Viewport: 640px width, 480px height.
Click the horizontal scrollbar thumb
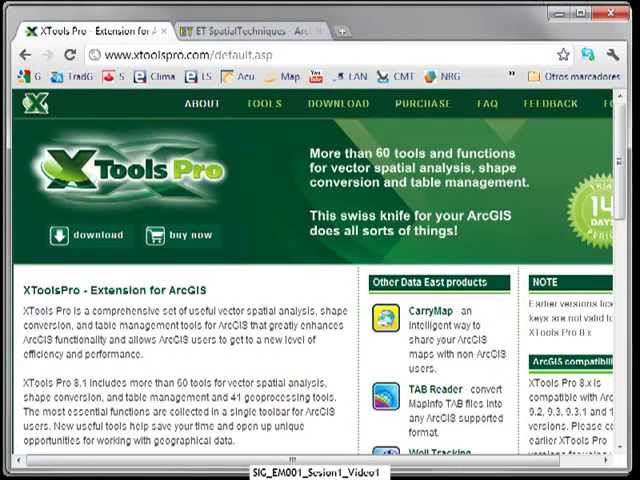292,460
